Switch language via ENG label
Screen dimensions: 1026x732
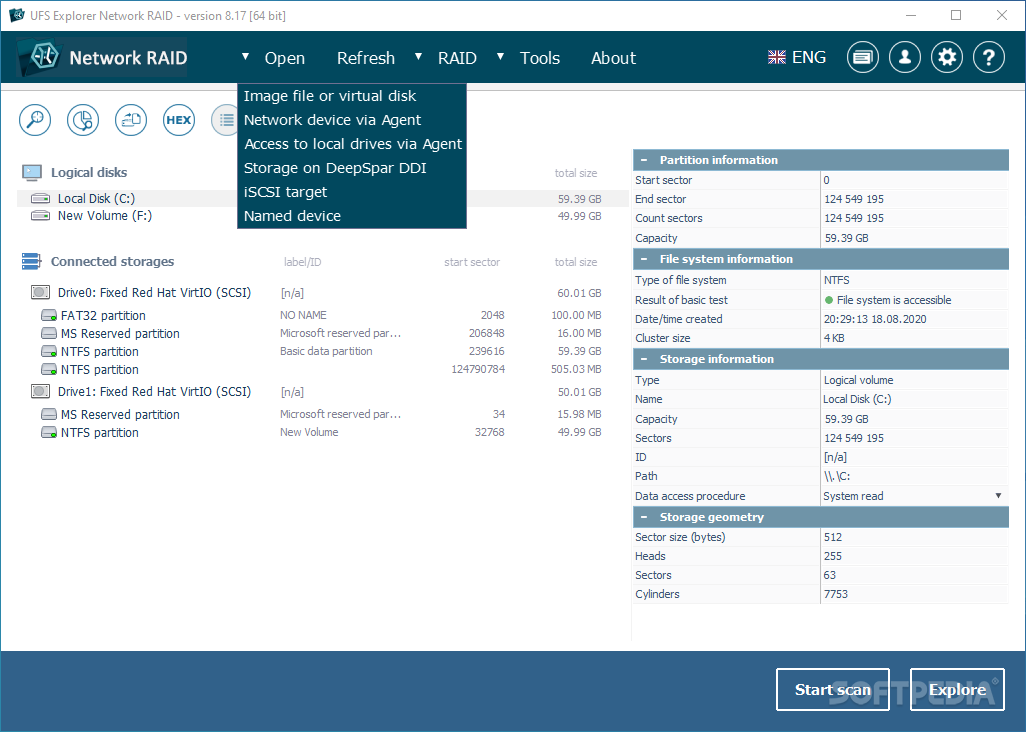(x=809, y=58)
